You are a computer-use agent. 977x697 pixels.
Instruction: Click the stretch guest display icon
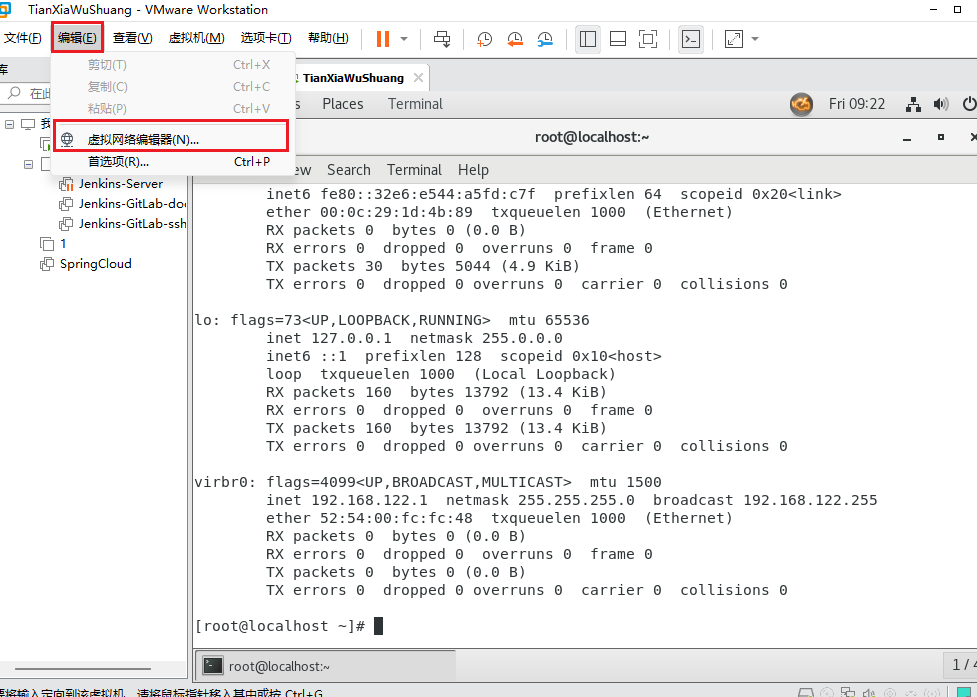pos(733,39)
